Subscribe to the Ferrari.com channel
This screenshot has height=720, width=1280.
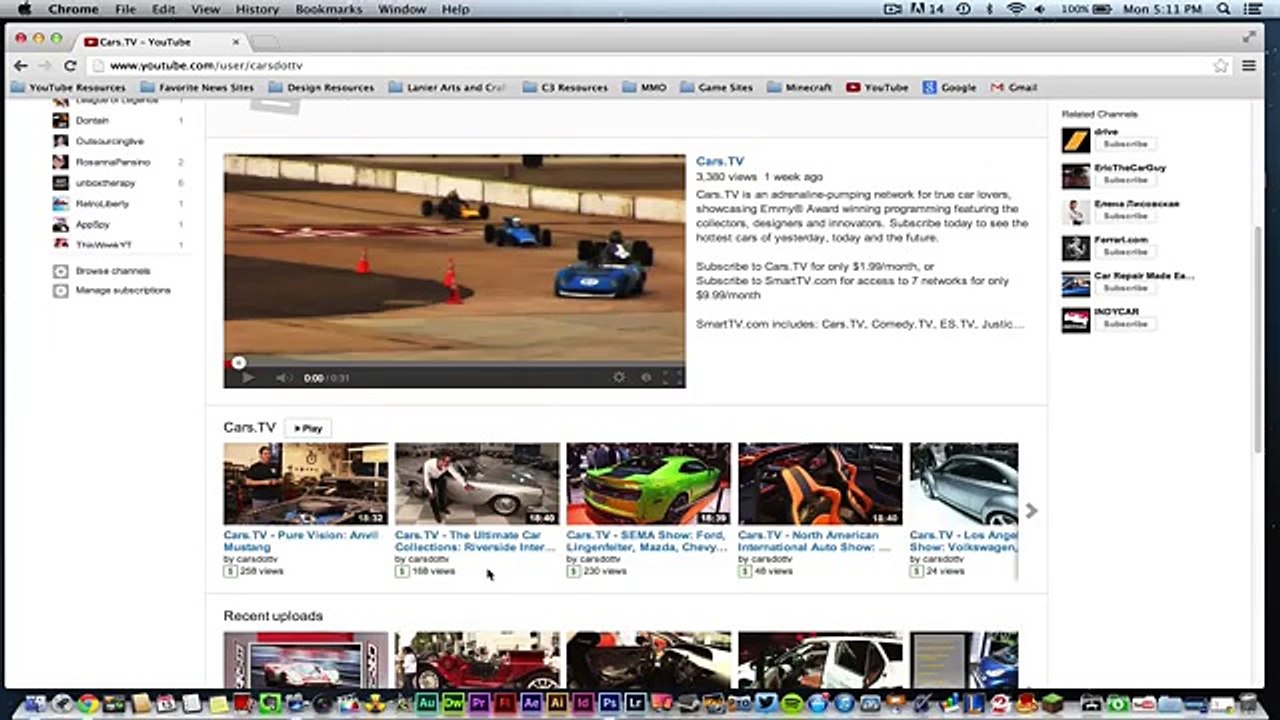(1125, 252)
